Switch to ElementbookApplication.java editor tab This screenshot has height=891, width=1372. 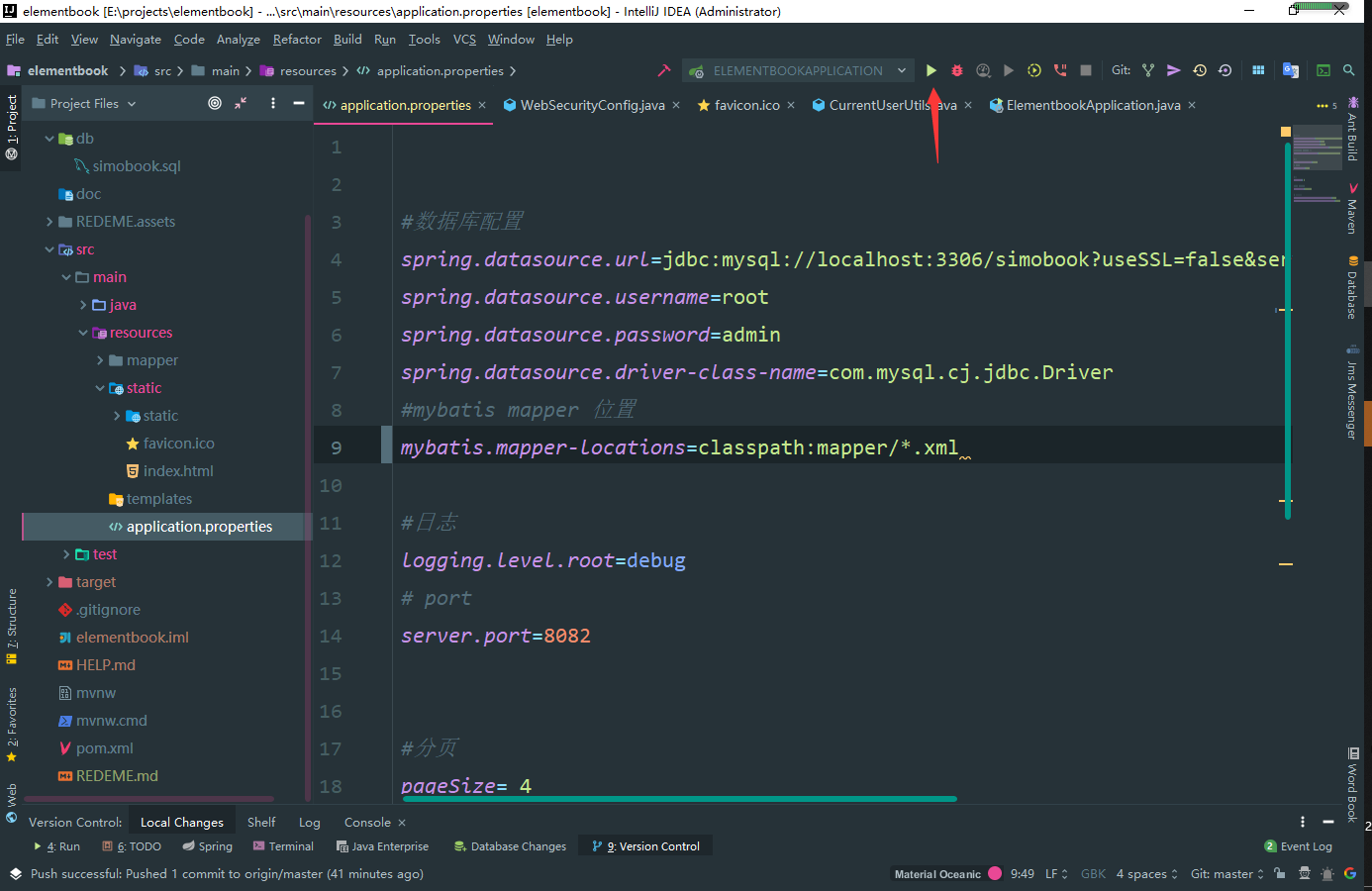pyautogui.click(x=1093, y=105)
